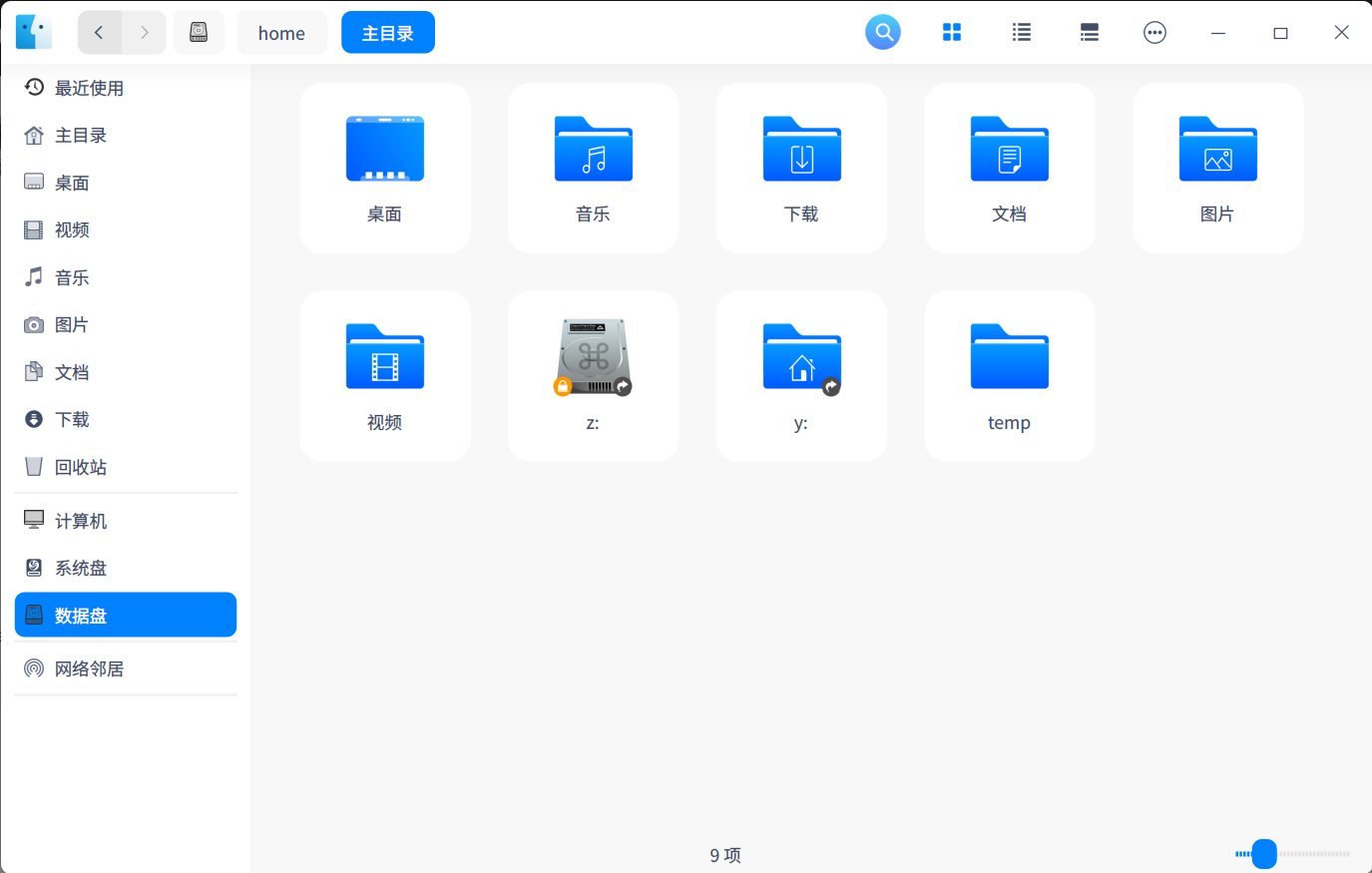The height and width of the screenshot is (873, 1372).
Task: Click the back navigation arrow
Action: [x=99, y=32]
